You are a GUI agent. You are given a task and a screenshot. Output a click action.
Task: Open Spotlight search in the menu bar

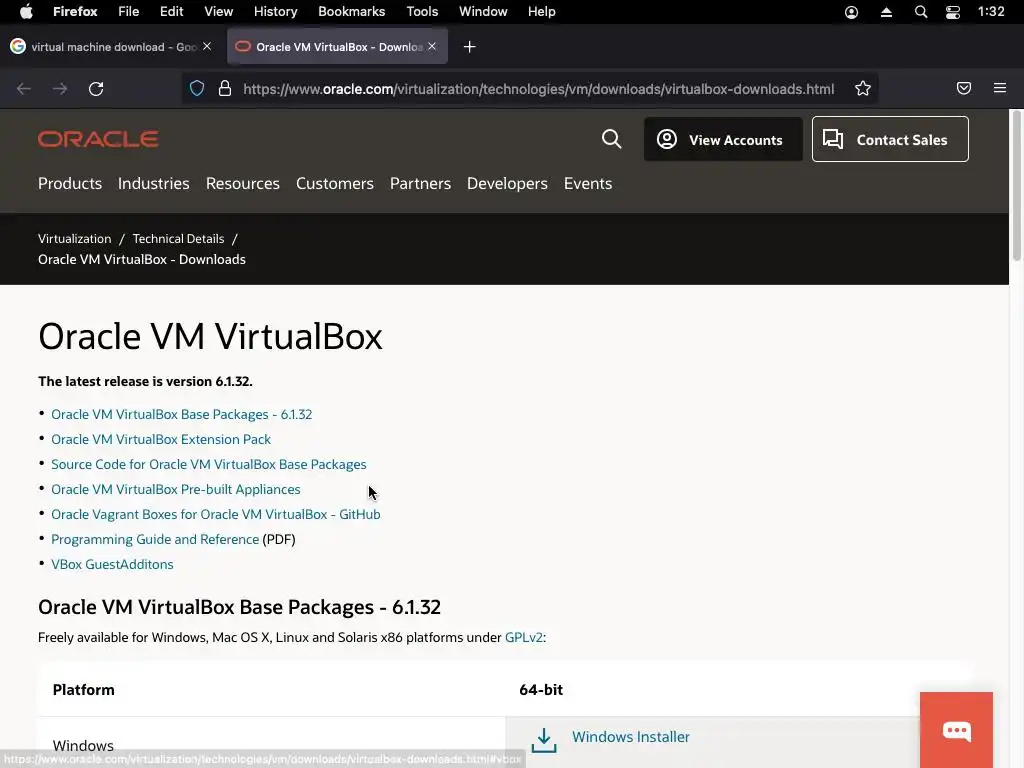[x=921, y=12]
